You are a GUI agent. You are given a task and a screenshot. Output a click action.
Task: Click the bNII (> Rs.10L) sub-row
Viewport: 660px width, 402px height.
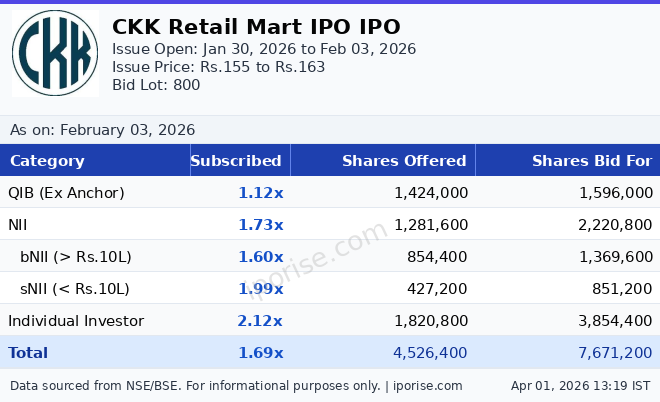point(76,257)
